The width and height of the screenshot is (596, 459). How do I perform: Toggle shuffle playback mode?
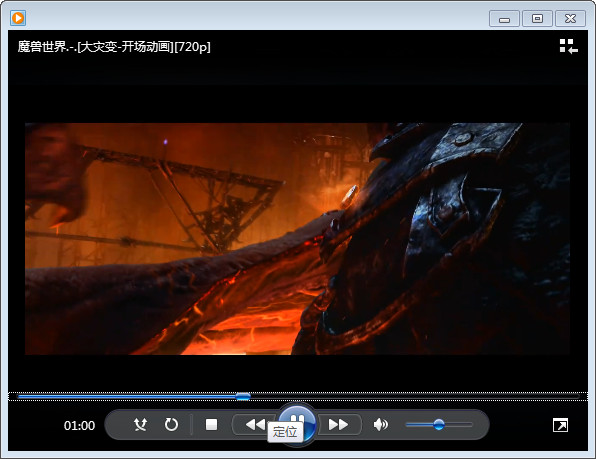(x=140, y=424)
